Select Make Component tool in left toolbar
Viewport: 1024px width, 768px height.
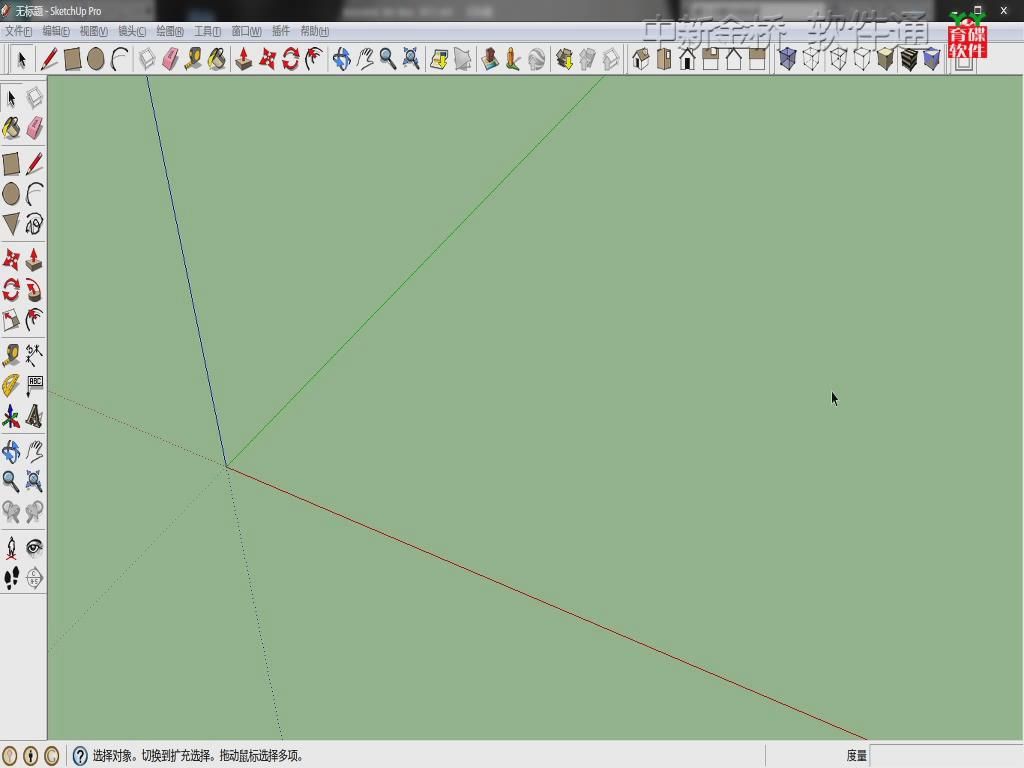pyautogui.click(x=35, y=98)
